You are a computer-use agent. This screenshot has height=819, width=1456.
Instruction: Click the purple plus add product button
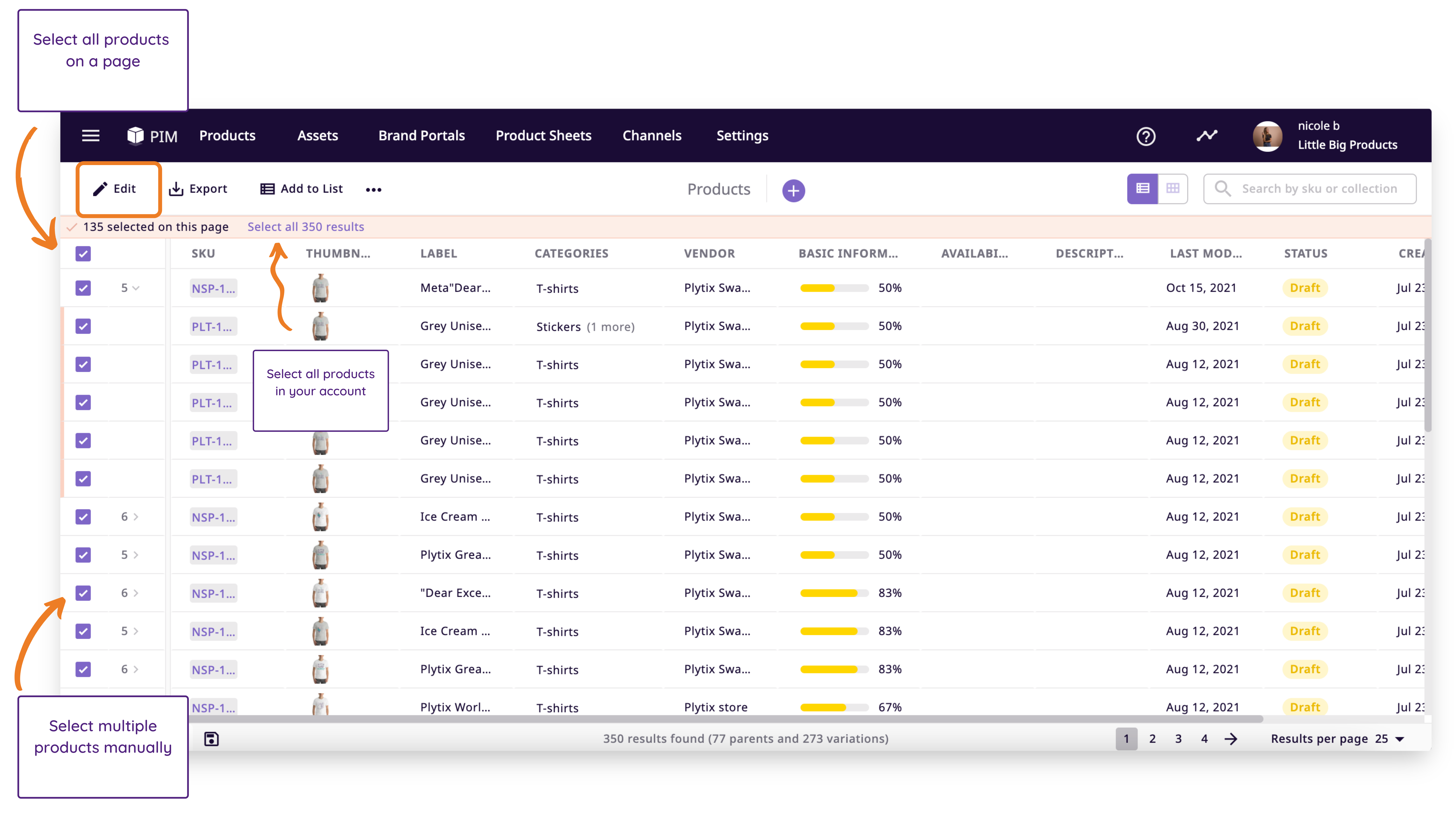click(793, 191)
